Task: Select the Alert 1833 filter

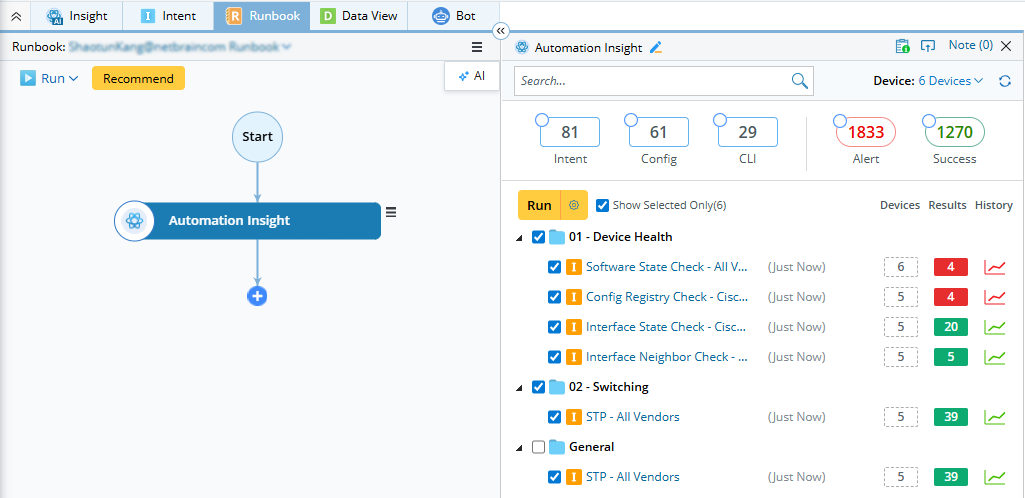Action: click(866, 132)
